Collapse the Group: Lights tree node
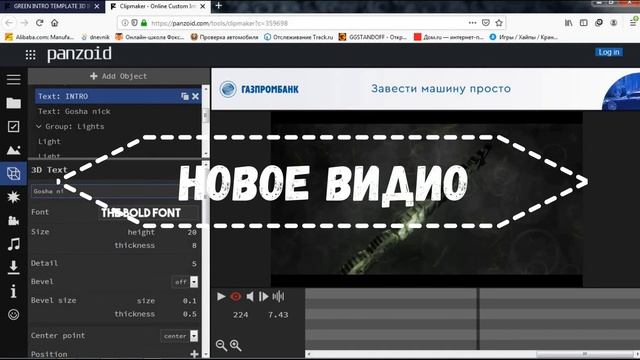Image resolution: width=640 pixels, height=360 pixels. (x=39, y=126)
